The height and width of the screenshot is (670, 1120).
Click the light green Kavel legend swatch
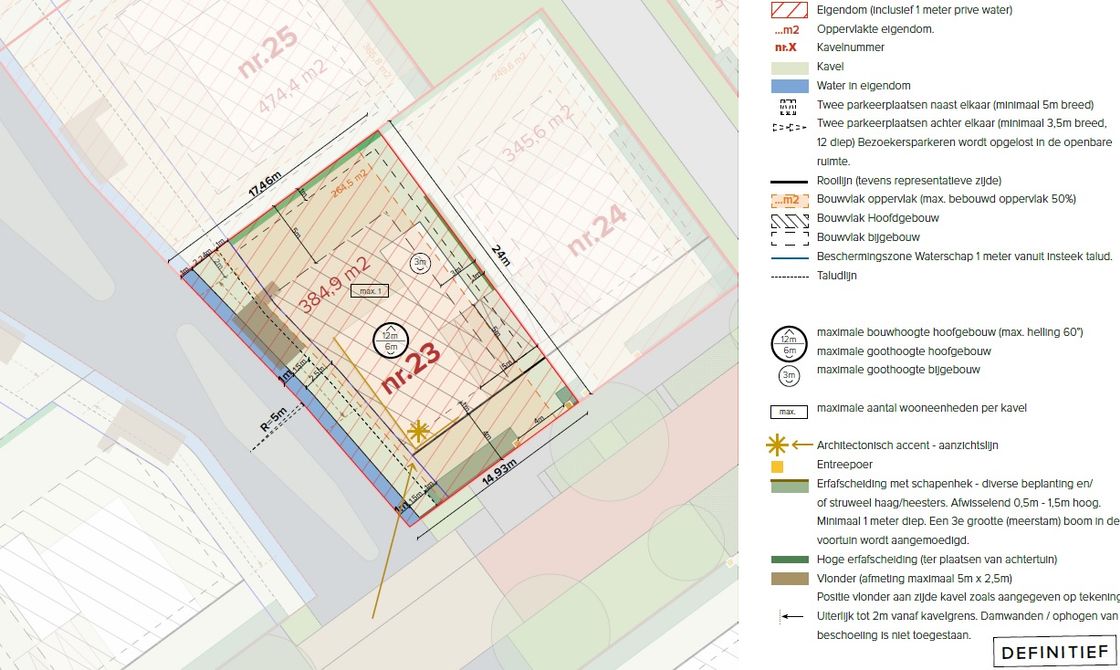coord(790,67)
